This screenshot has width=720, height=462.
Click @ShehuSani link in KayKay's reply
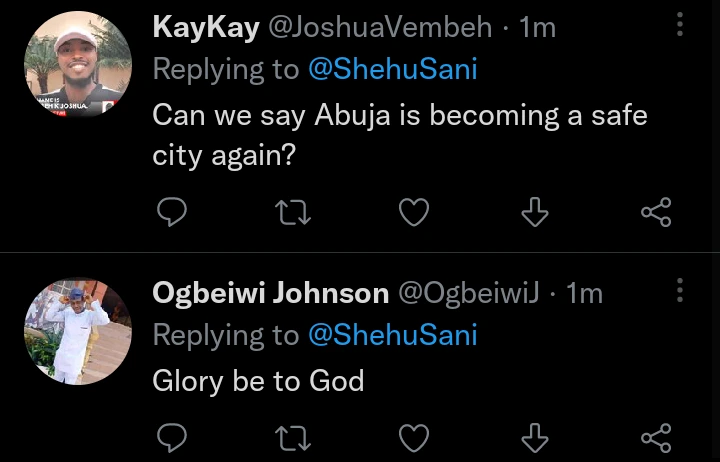pos(393,69)
